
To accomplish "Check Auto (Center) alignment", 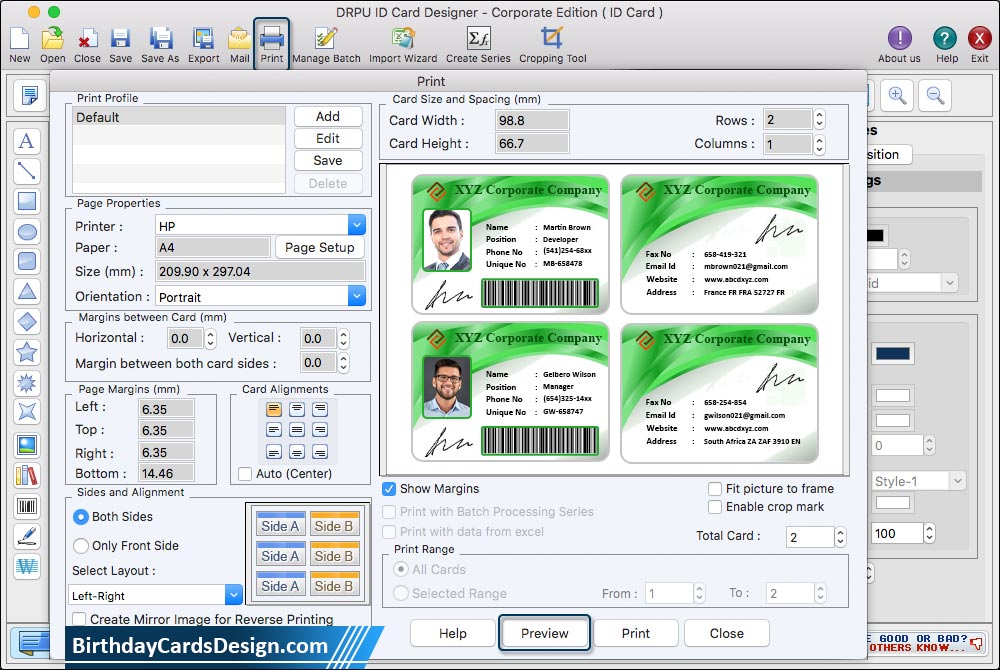I will click(x=244, y=474).
